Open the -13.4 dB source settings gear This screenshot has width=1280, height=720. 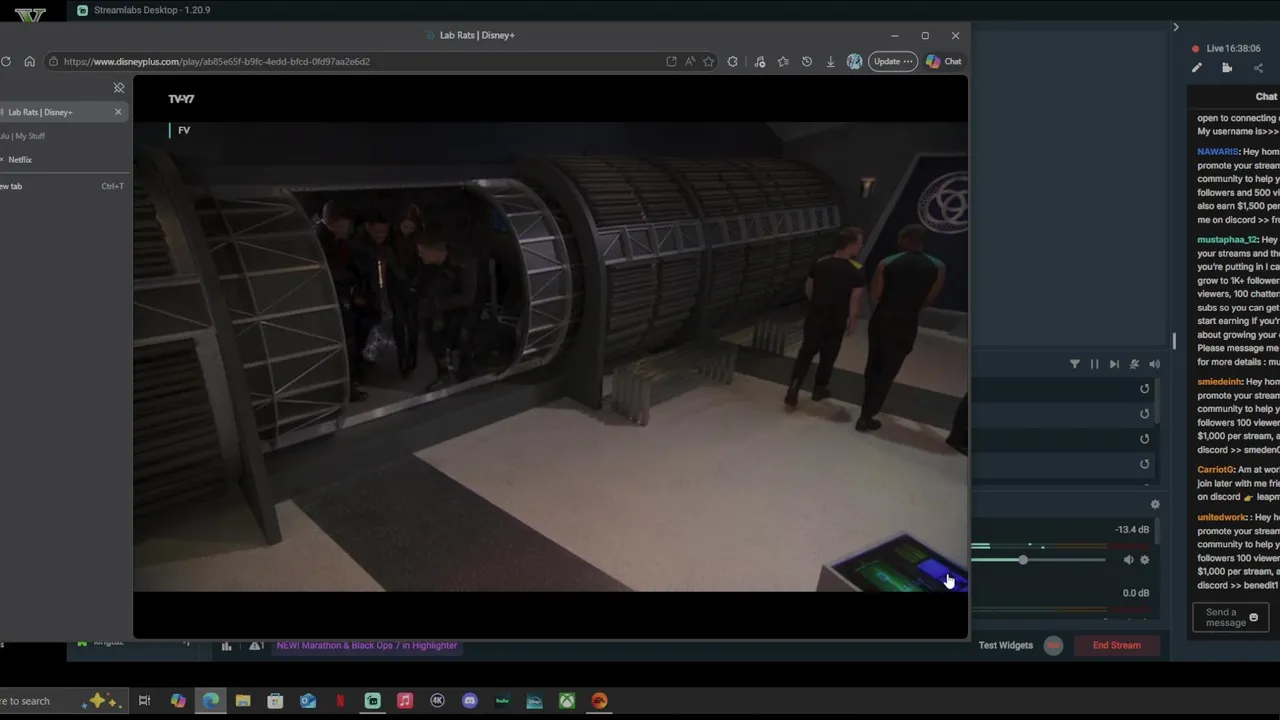tap(1145, 560)
